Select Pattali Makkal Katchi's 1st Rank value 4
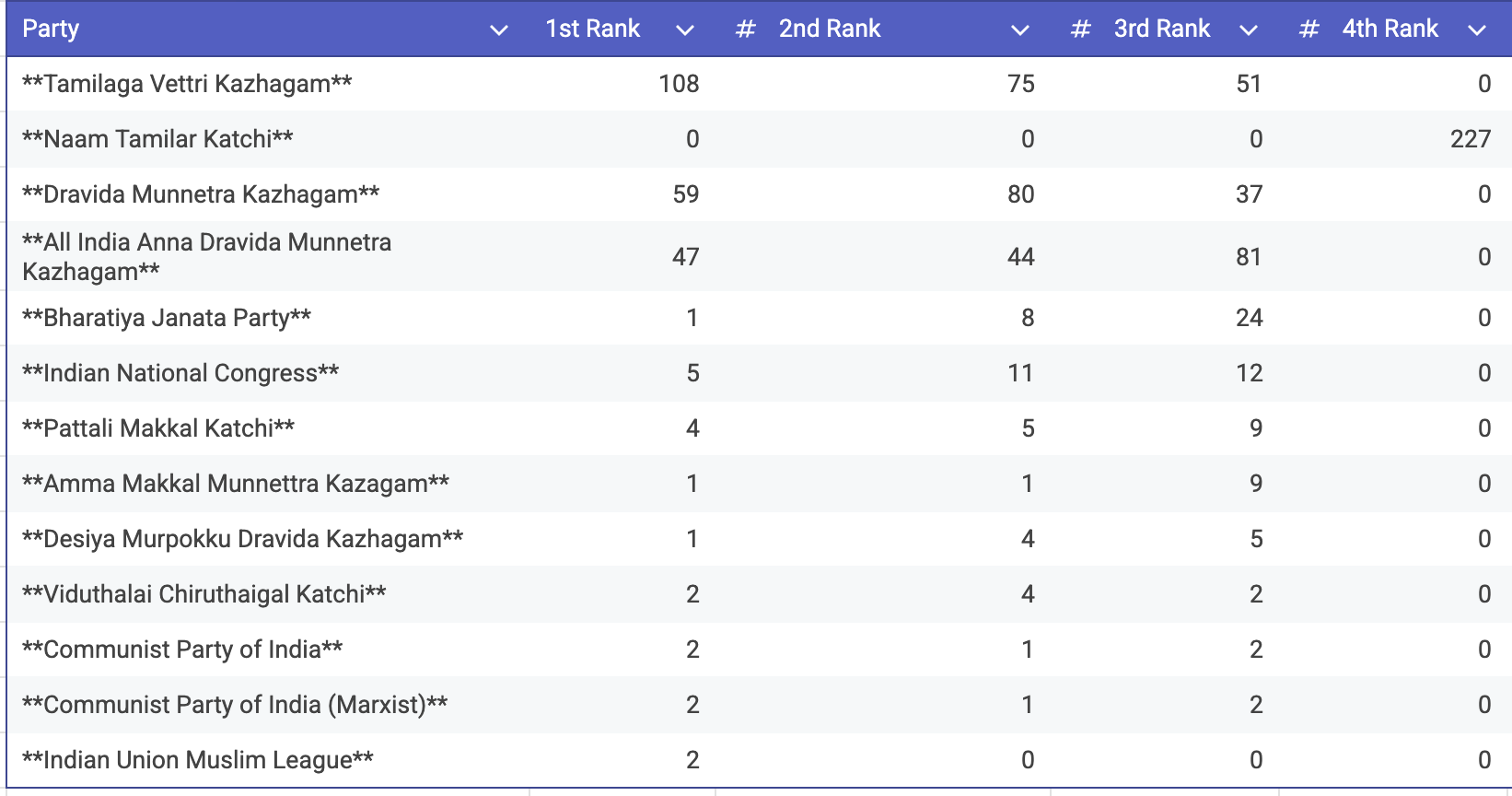The height and width of the screenshot is (796, 1512). pos(693,428)
